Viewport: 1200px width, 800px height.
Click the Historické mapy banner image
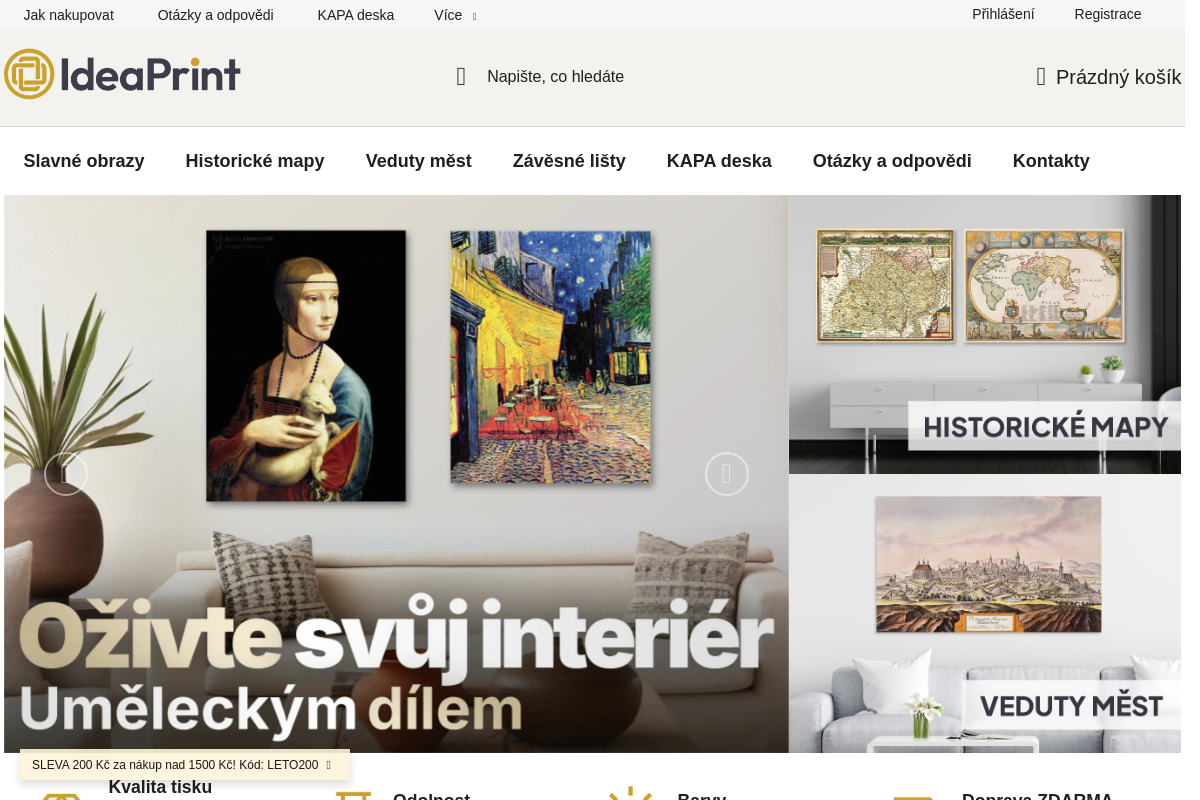[x=985, y=334]
